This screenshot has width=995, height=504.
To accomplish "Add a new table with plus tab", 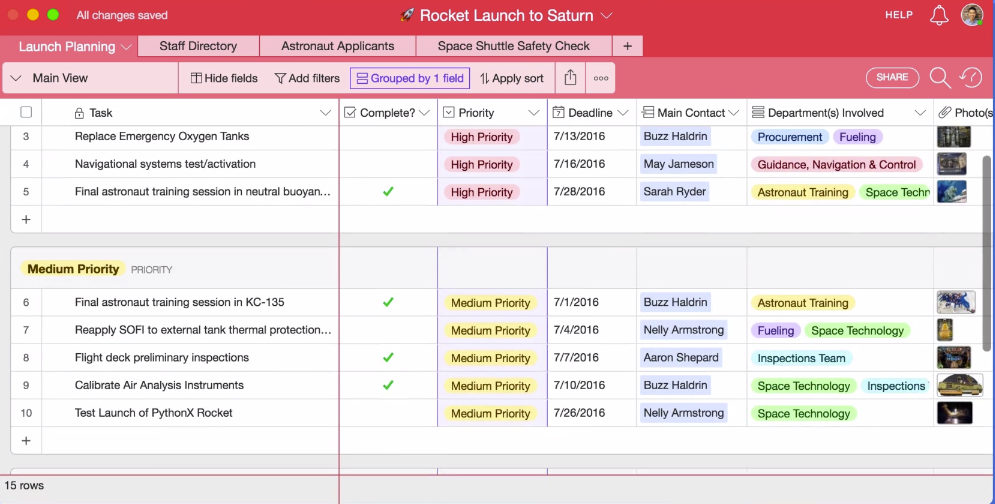I will pos(627,46).
